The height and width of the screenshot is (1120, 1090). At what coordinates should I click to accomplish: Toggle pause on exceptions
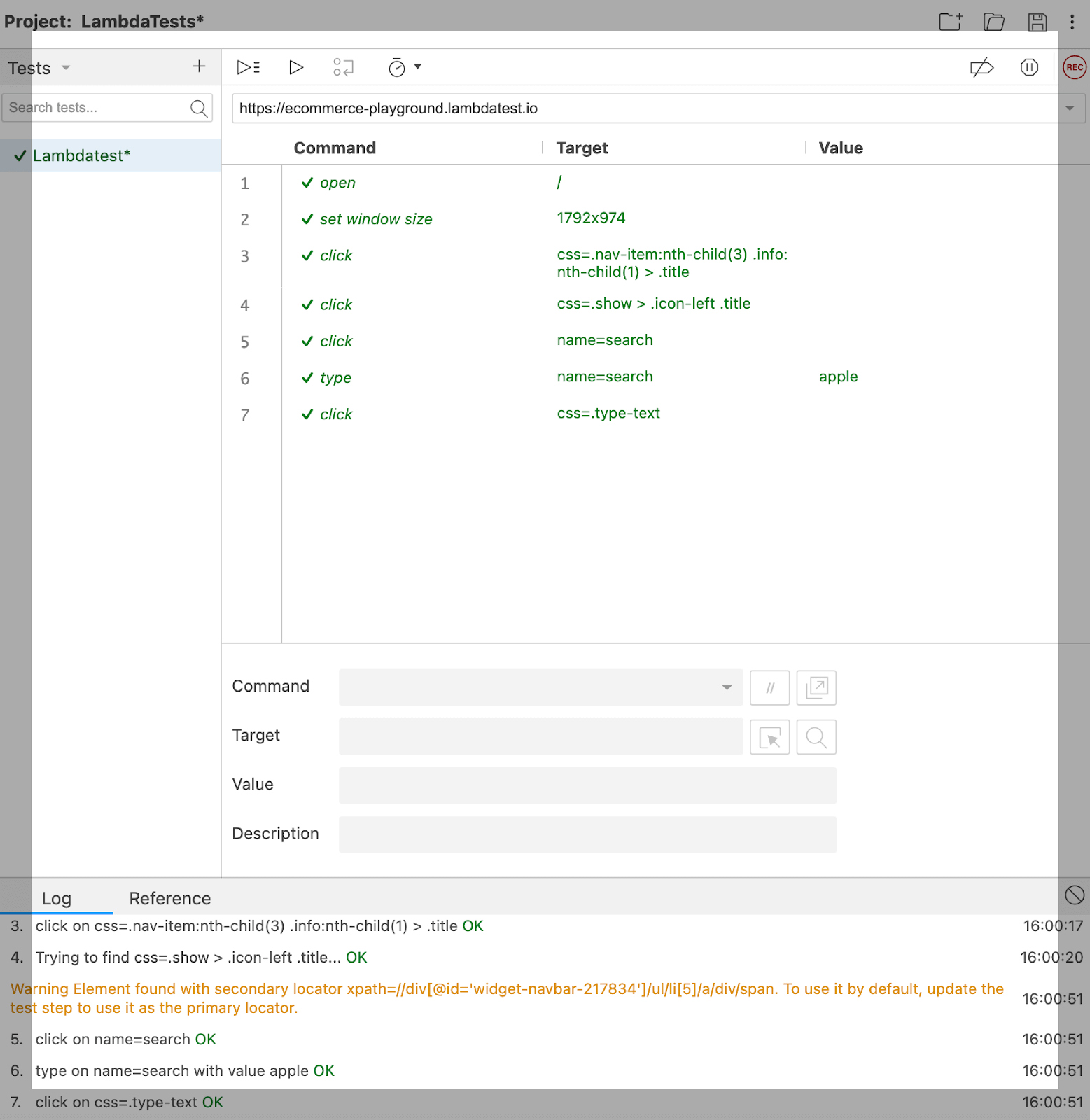(x=1029, y=67)
